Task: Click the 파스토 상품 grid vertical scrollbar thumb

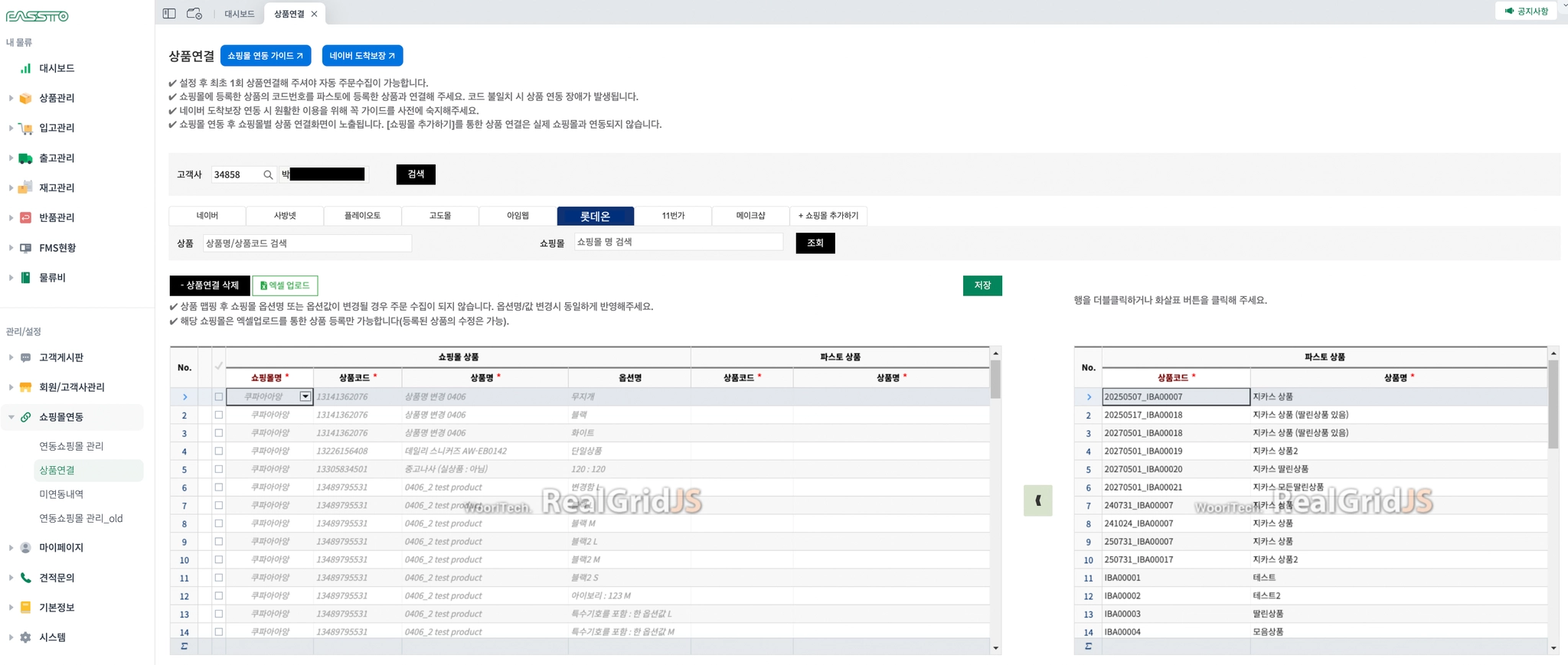Action: (1553, 404)
